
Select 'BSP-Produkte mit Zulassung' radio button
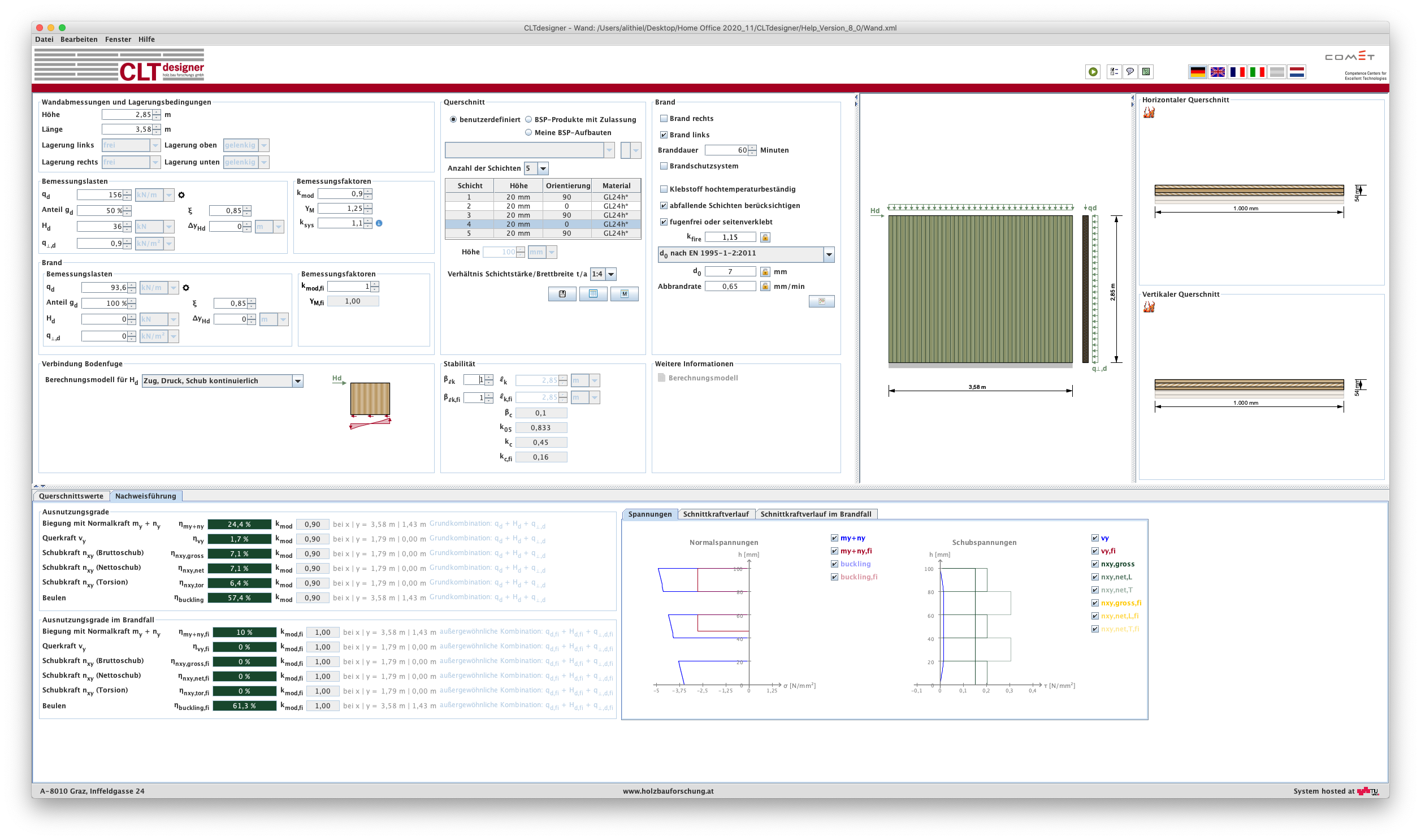528,119
